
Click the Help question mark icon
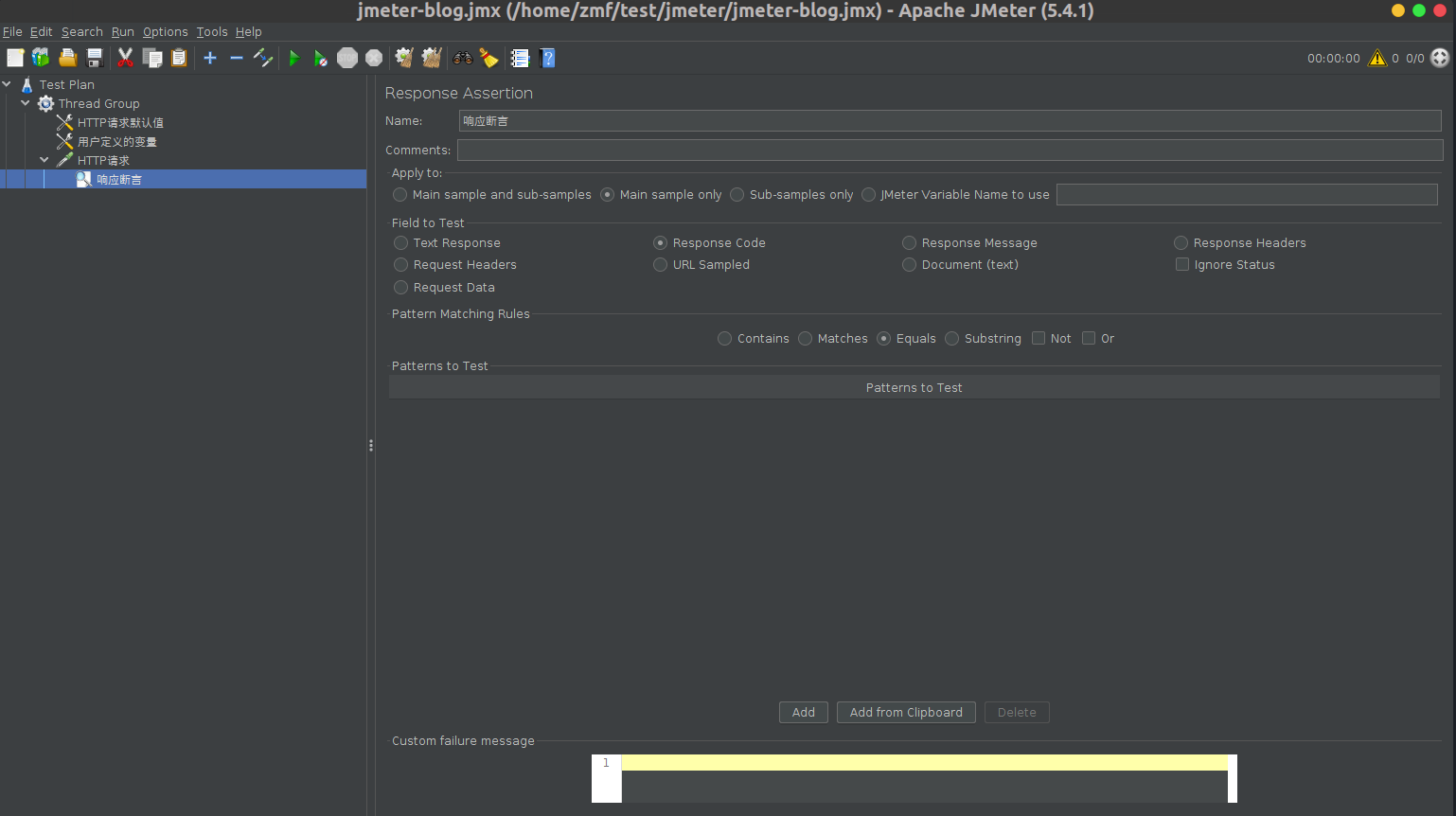(547, 58)
